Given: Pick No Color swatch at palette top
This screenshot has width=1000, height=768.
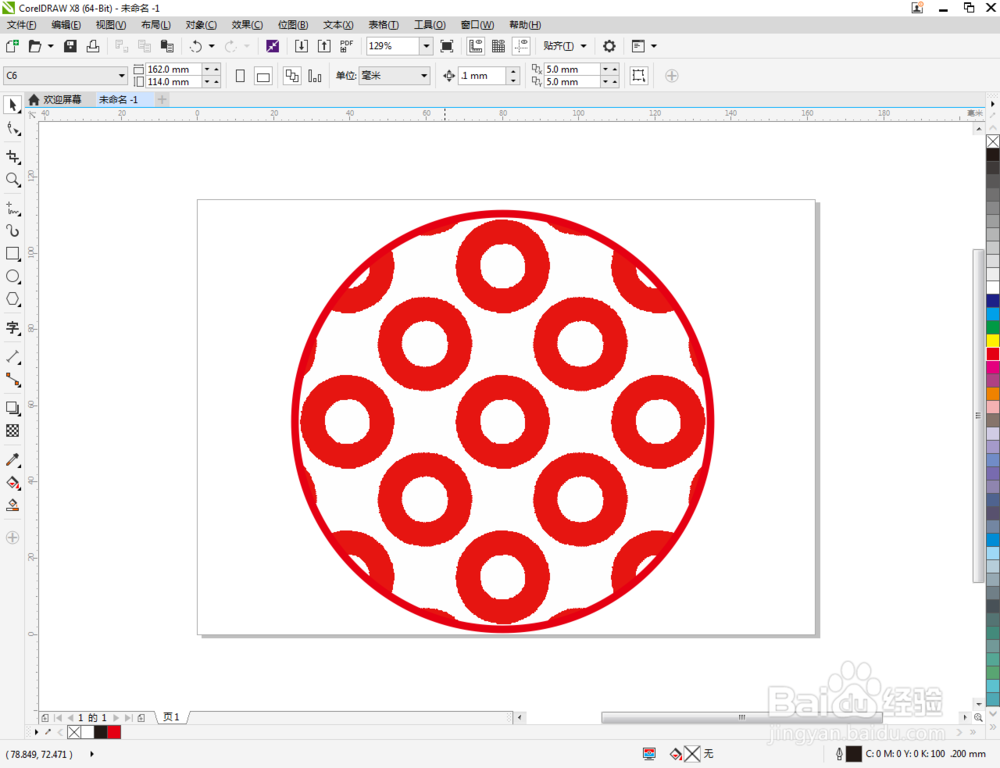Looking at the screenshot, I should [993, 141].
